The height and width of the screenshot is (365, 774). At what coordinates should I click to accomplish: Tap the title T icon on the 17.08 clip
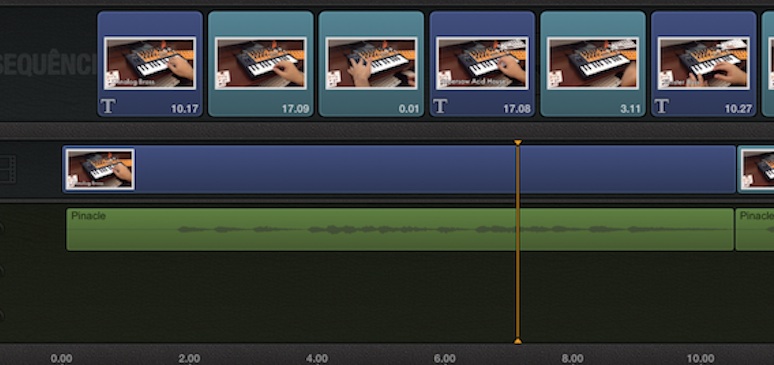[440, 106]
